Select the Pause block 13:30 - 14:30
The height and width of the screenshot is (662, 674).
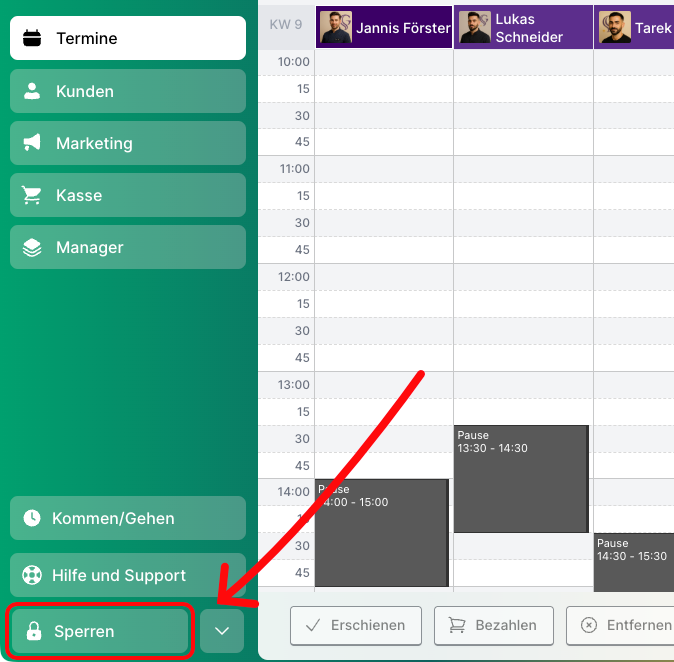tap(520, 480)
